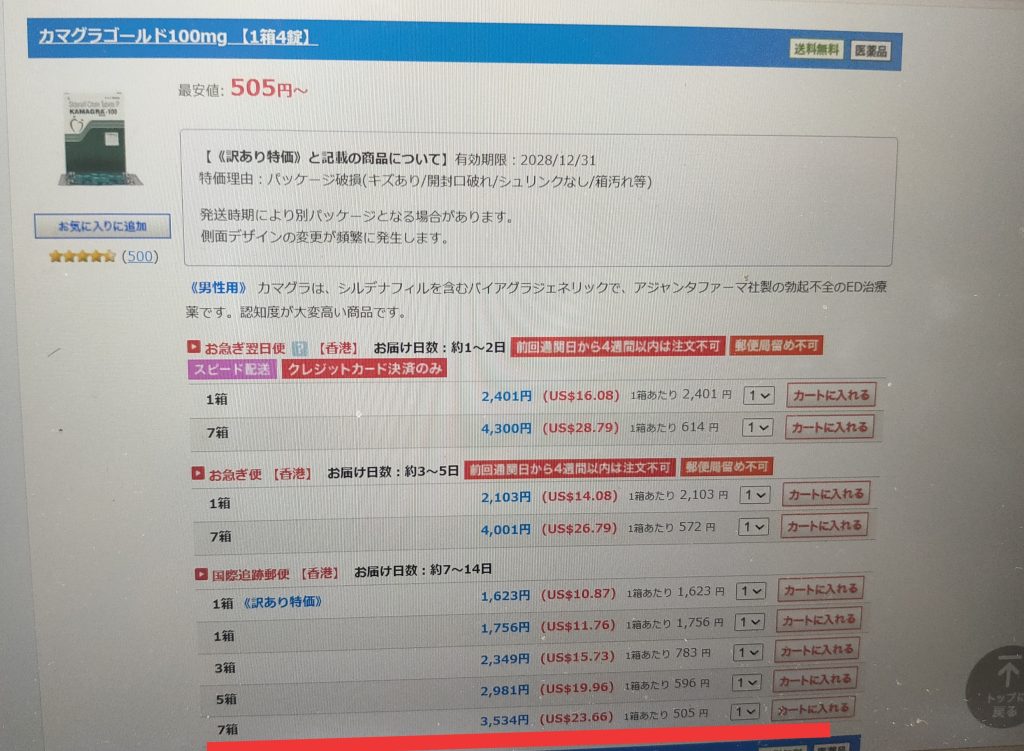The width and height of the screenshot is (1024, 751).
Task: Click the five-star rating icons
Action: point(82,256)
